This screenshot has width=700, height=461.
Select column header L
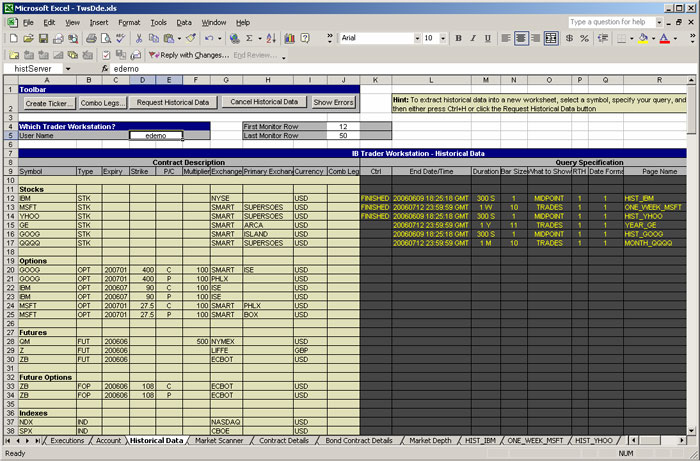click(431, 80)
